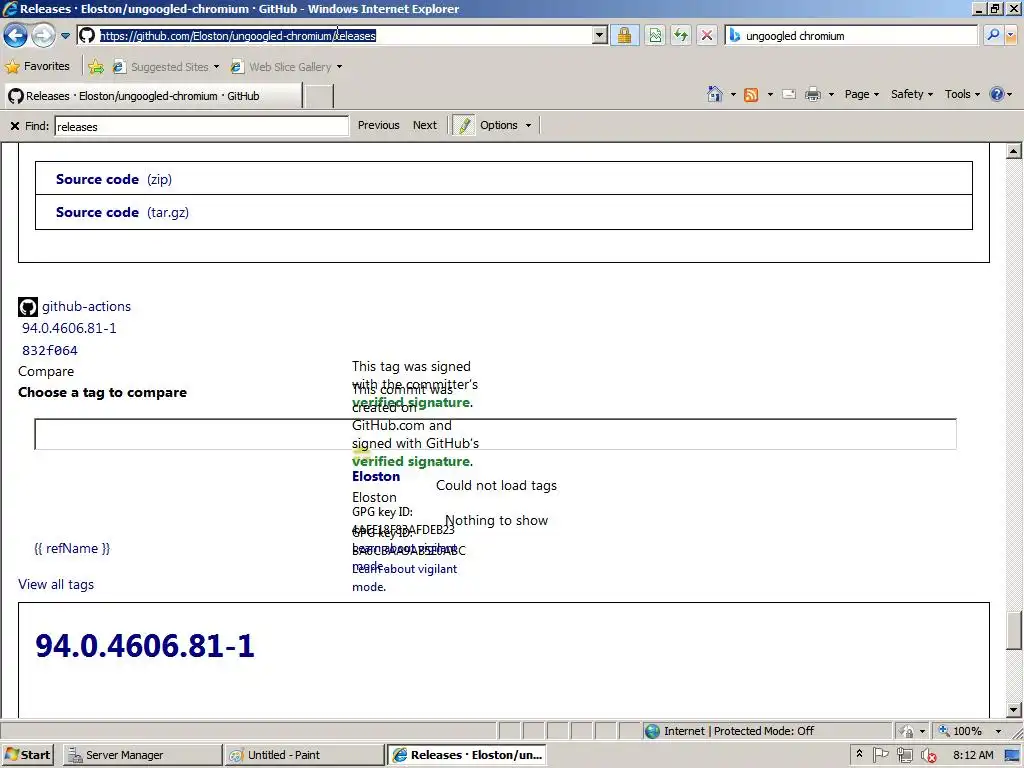Select the Releases GitHub browser tab

[153, 96]
